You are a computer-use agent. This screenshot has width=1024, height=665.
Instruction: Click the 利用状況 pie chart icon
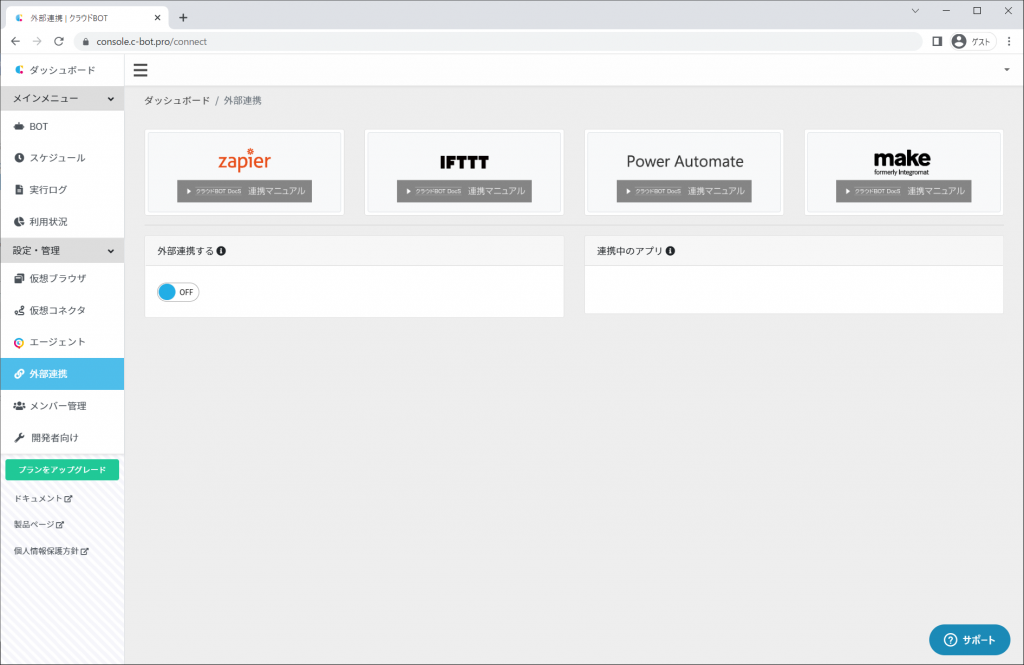point(19,221)
